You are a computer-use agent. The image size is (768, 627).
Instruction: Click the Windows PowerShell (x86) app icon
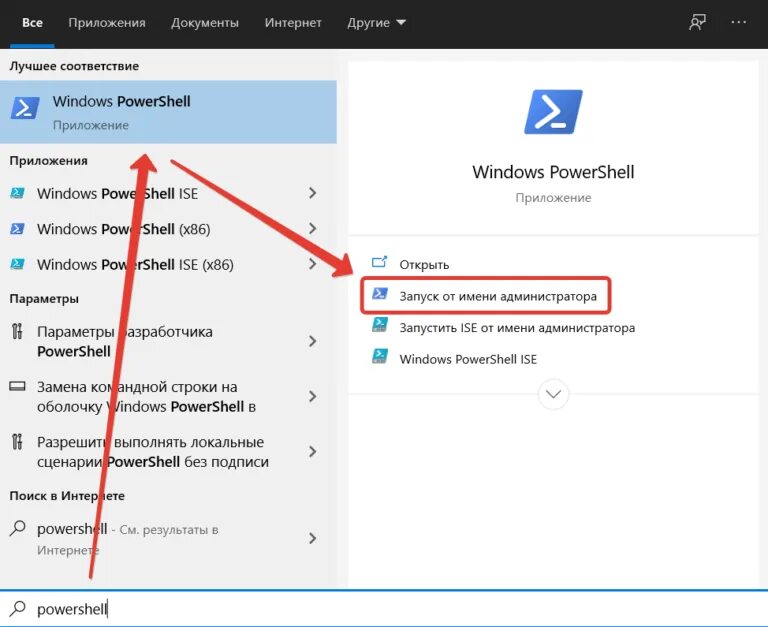coord(18,229)
